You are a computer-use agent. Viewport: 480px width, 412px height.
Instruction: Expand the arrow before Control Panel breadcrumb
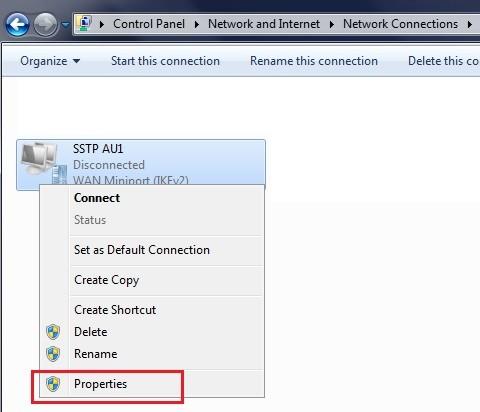point(102,24)
